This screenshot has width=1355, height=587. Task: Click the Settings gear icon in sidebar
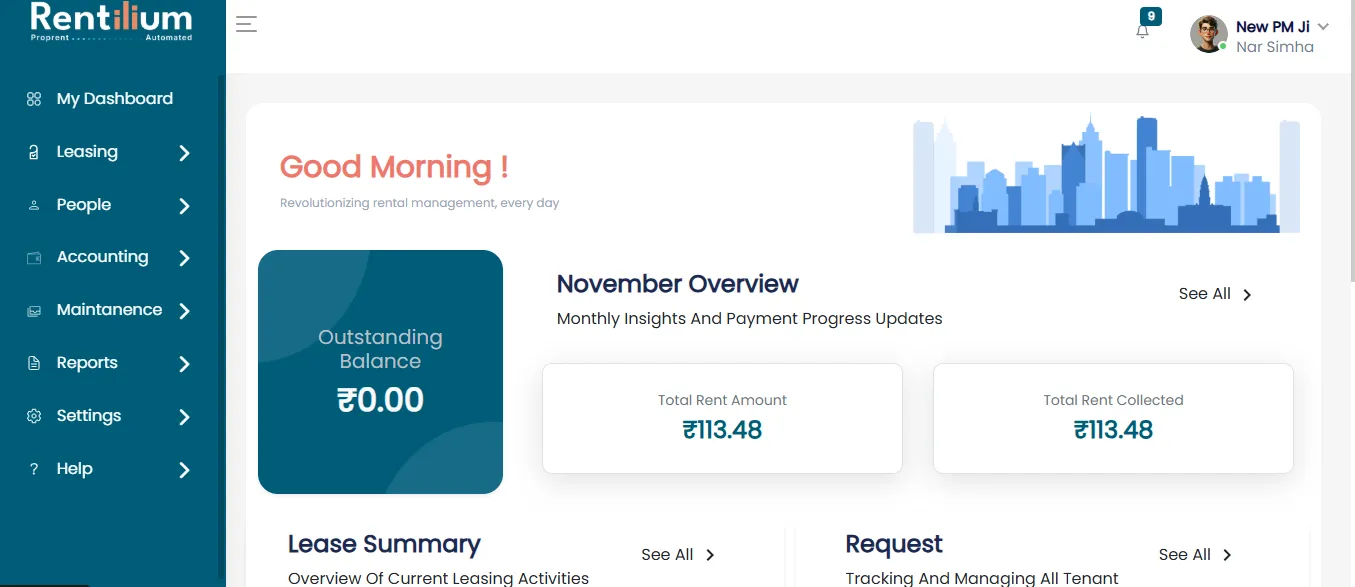point(34,416)
